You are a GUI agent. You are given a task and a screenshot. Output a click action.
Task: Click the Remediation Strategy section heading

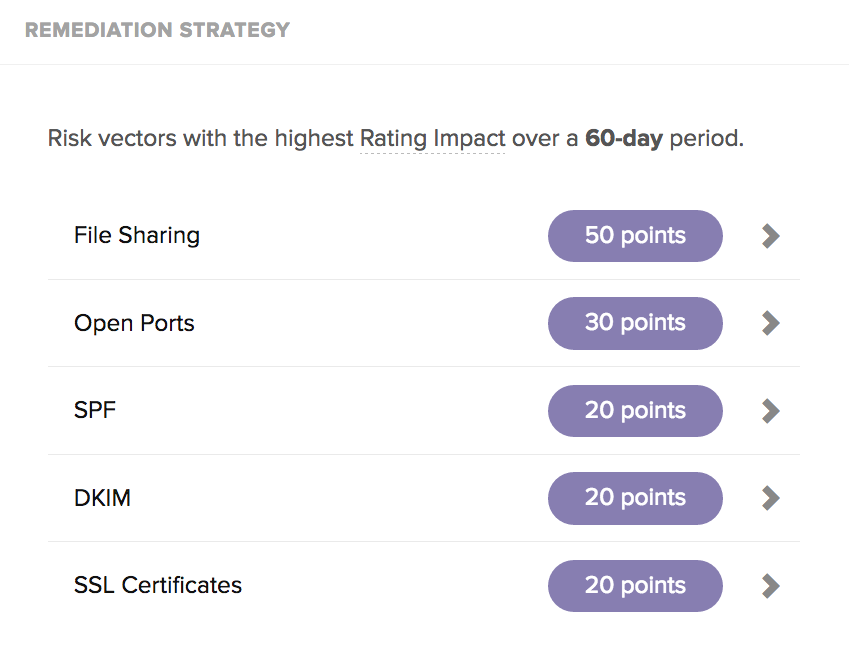tap(158, 30)
